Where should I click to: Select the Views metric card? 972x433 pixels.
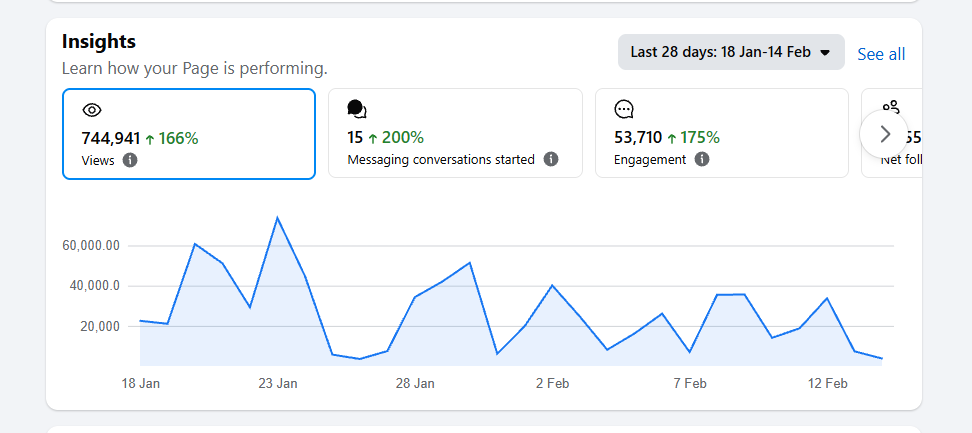coord(189,133)
